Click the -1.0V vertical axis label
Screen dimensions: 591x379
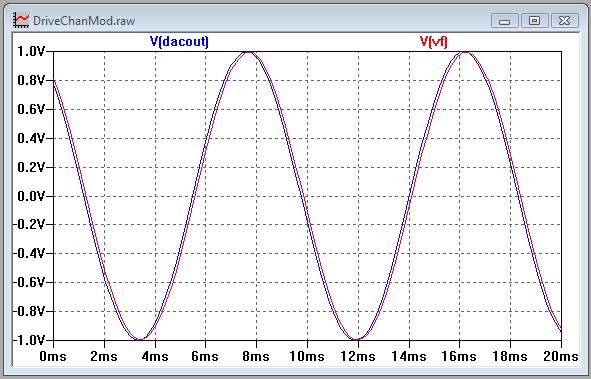[29, 340]
